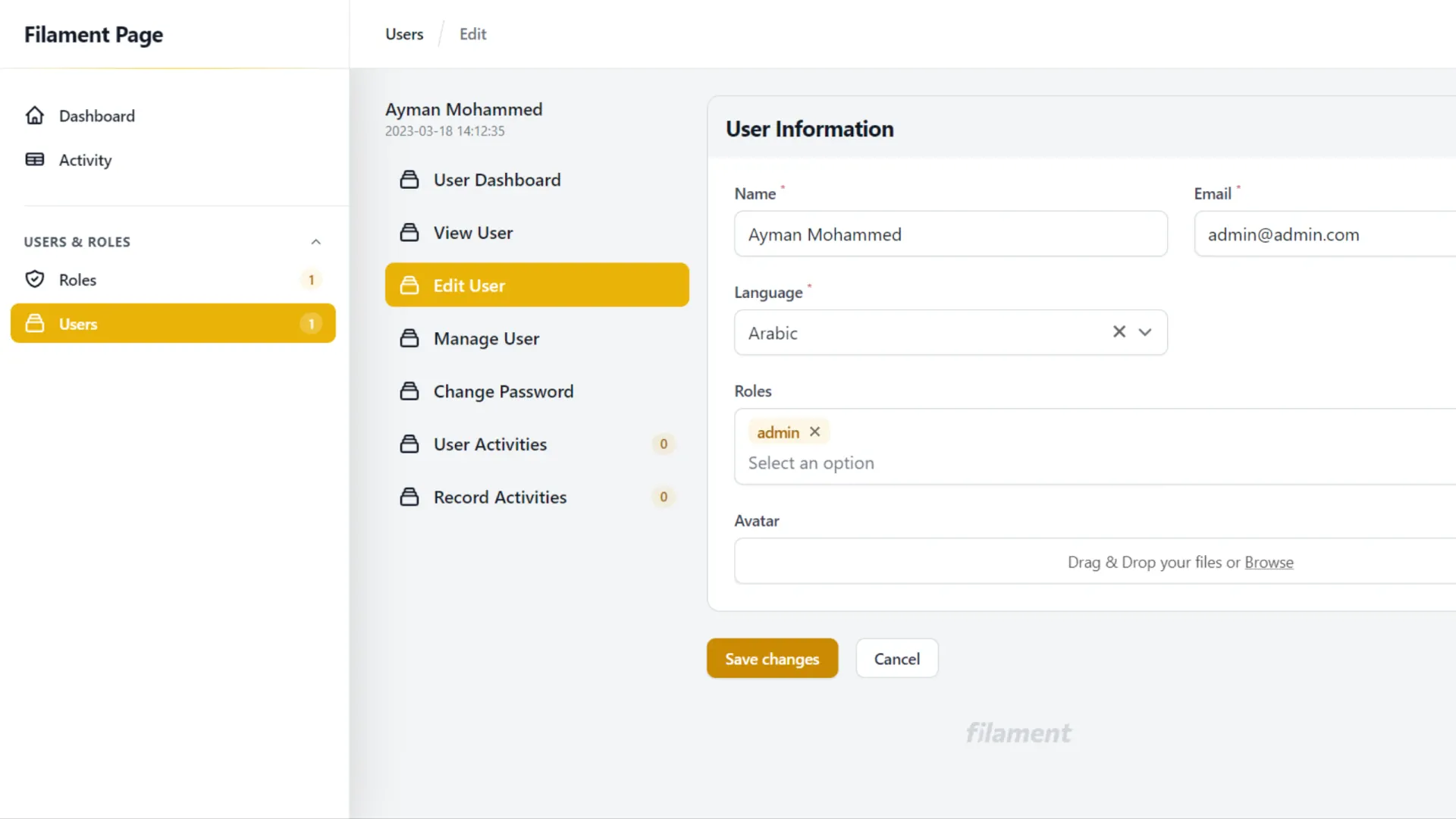The height and width of the screenshot is (819, 1456).
Task: Click the Users lock icon in sidebar
Action: (x=35, y=323)
